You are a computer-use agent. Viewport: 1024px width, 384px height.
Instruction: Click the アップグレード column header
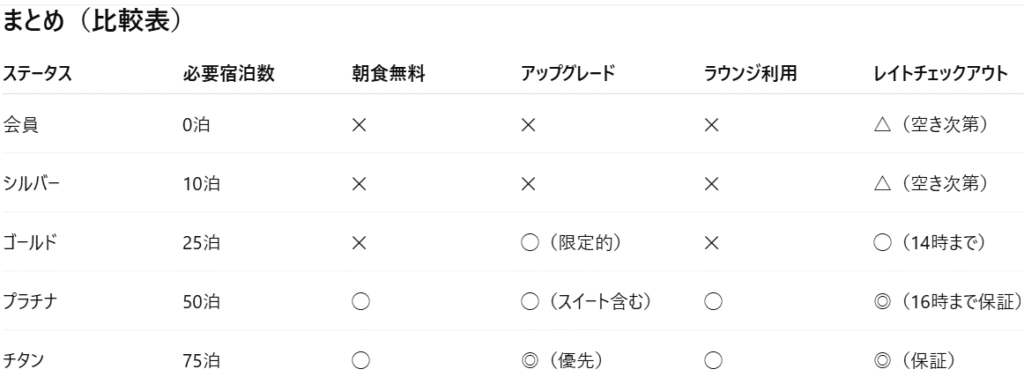point(568,74)
